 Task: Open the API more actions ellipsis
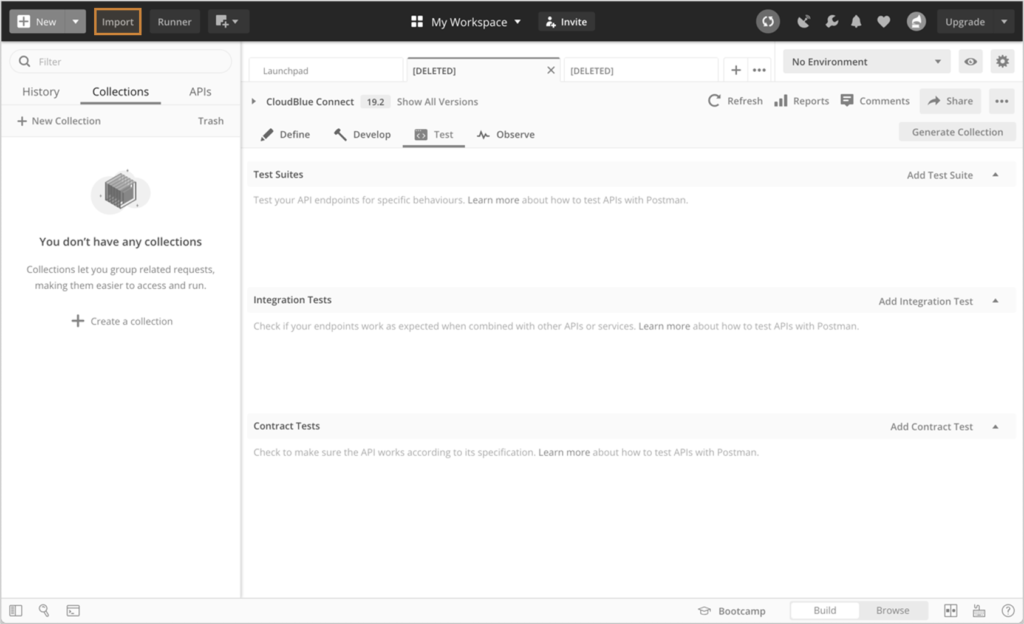pyautogui.click(x=1002, y=101)
